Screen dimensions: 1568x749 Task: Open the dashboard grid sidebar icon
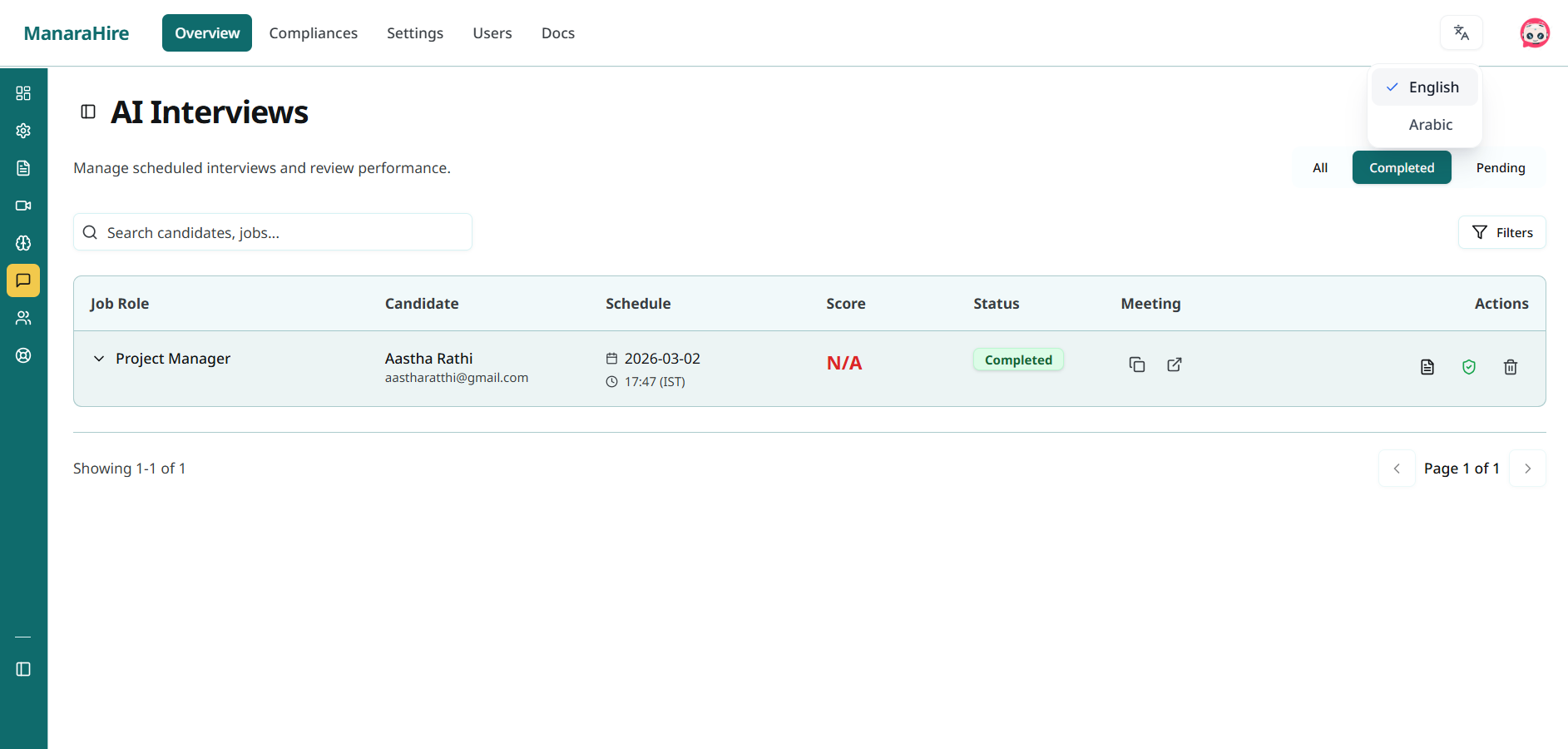click(23, 93)
